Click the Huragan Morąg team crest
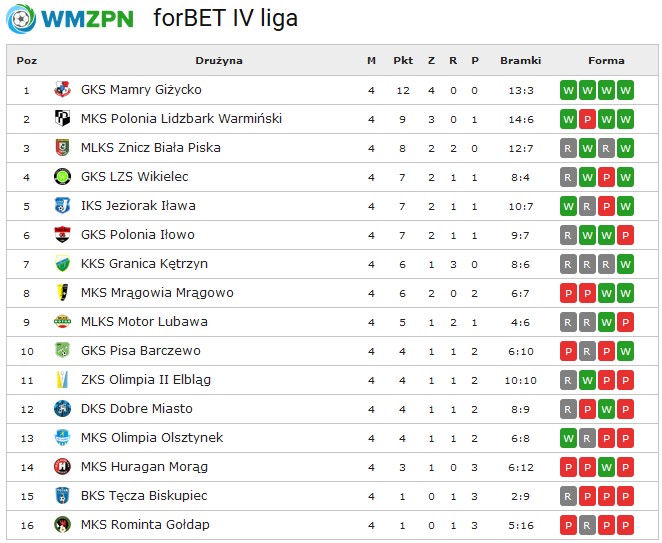This screenshot has width=662, height=543. pos(62,467)
